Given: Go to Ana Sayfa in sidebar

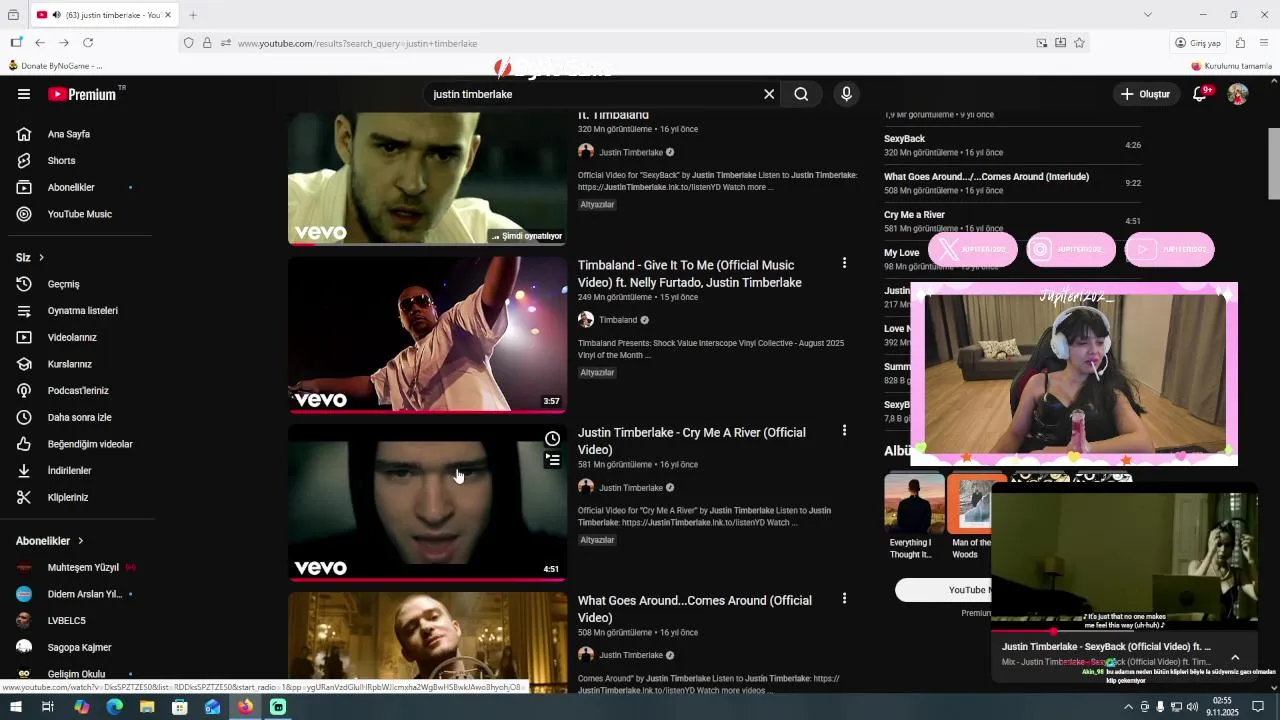Looking at the screenshot, I should point(76,134).
